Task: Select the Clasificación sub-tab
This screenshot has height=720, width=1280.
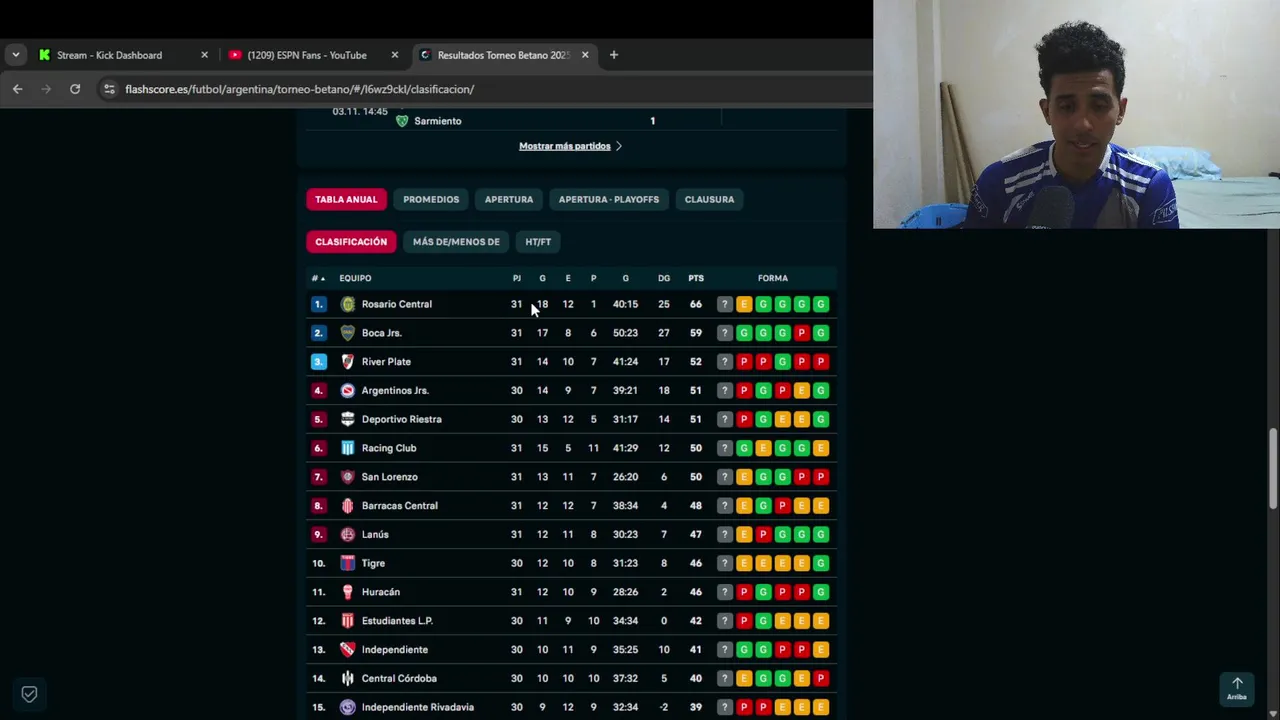Action: pyautogui.click(x=351, y=242)
